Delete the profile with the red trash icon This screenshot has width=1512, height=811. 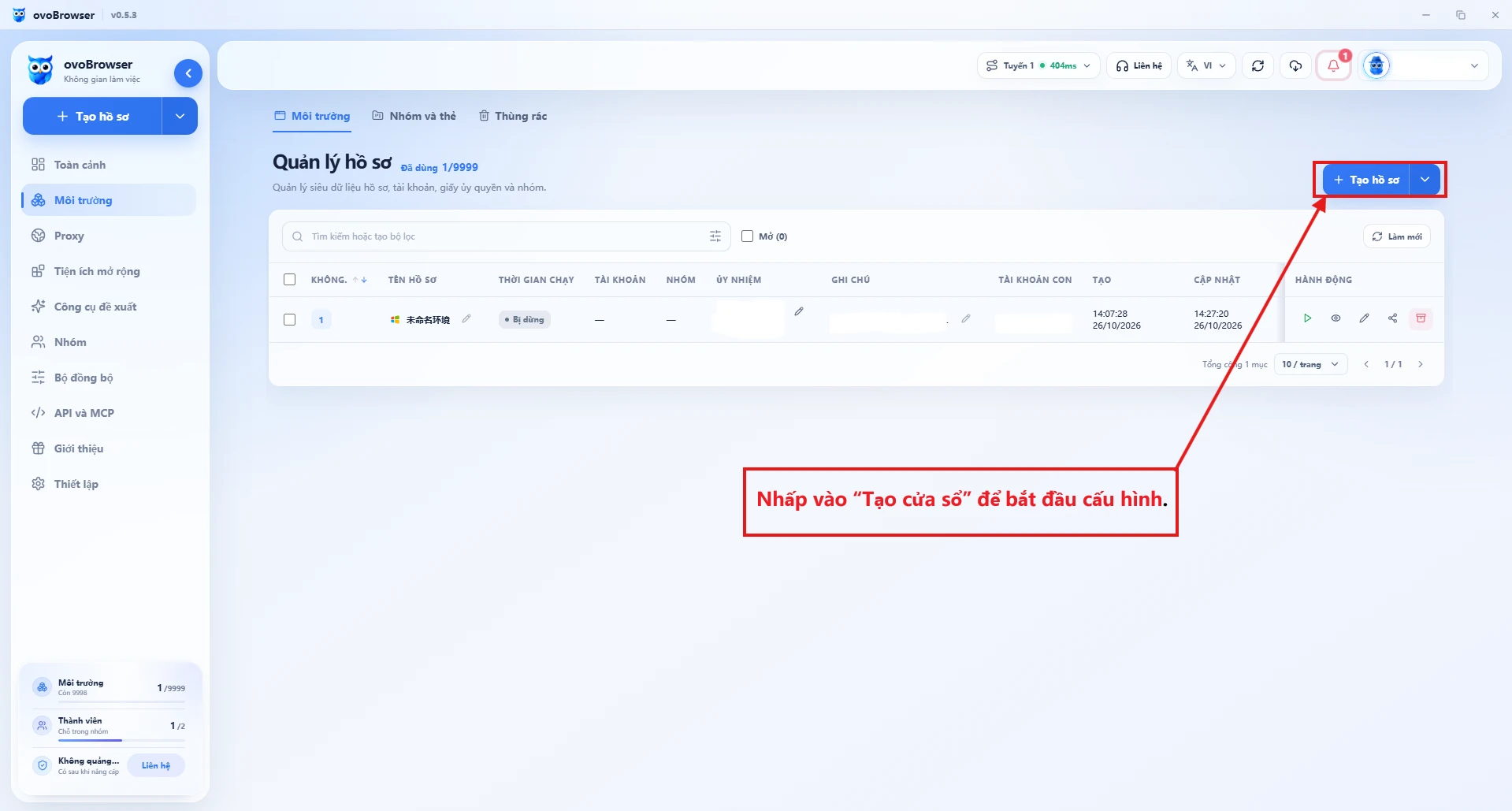[x=1421, y=318]
